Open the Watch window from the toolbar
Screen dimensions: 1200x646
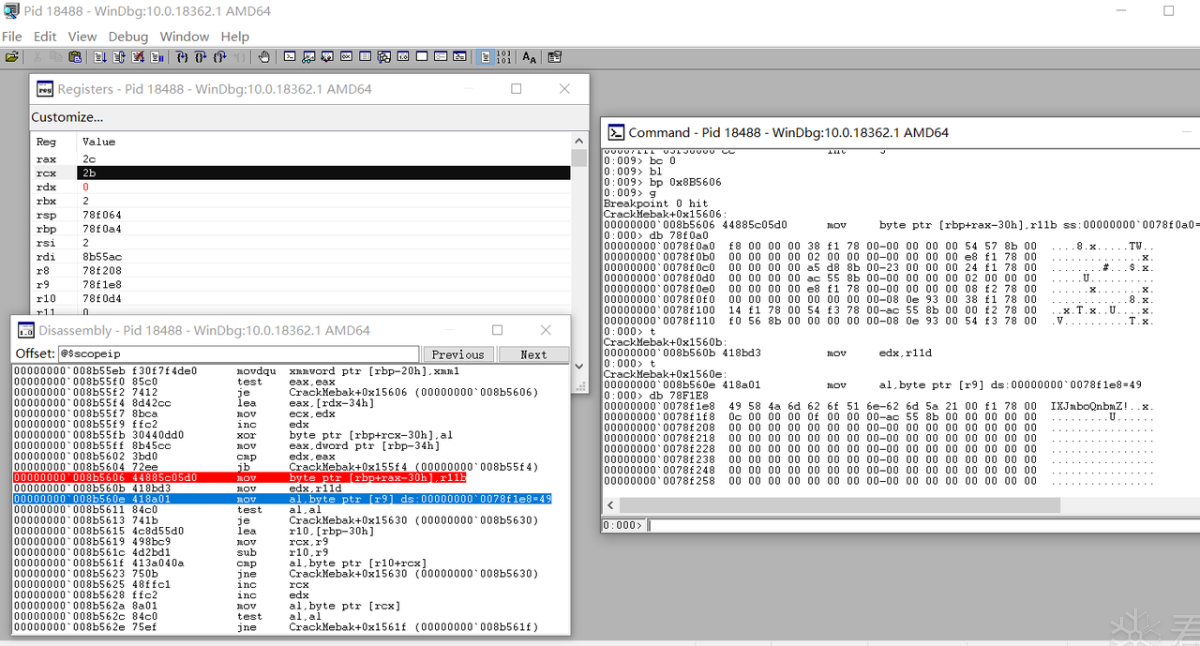(x=309, y=57)
